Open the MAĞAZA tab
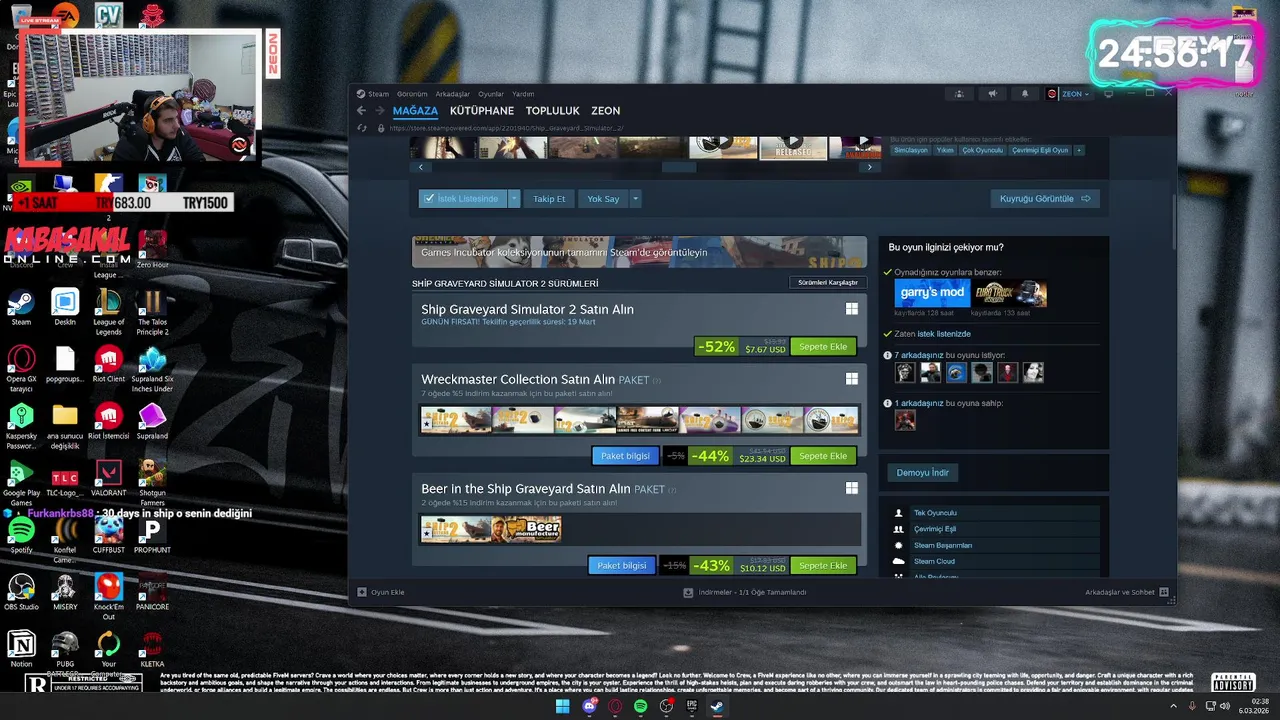The height and width of the screenshot is (720, 1280). 415,111
